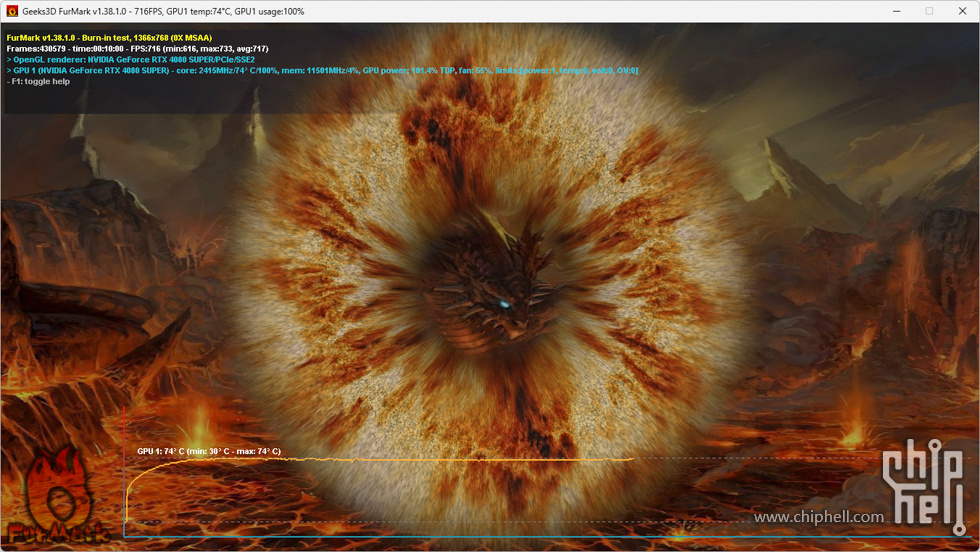Viewport: 980px width, 552px height.
Task: Click the 'F1: toggle help' hint
Action: (38, 81)
